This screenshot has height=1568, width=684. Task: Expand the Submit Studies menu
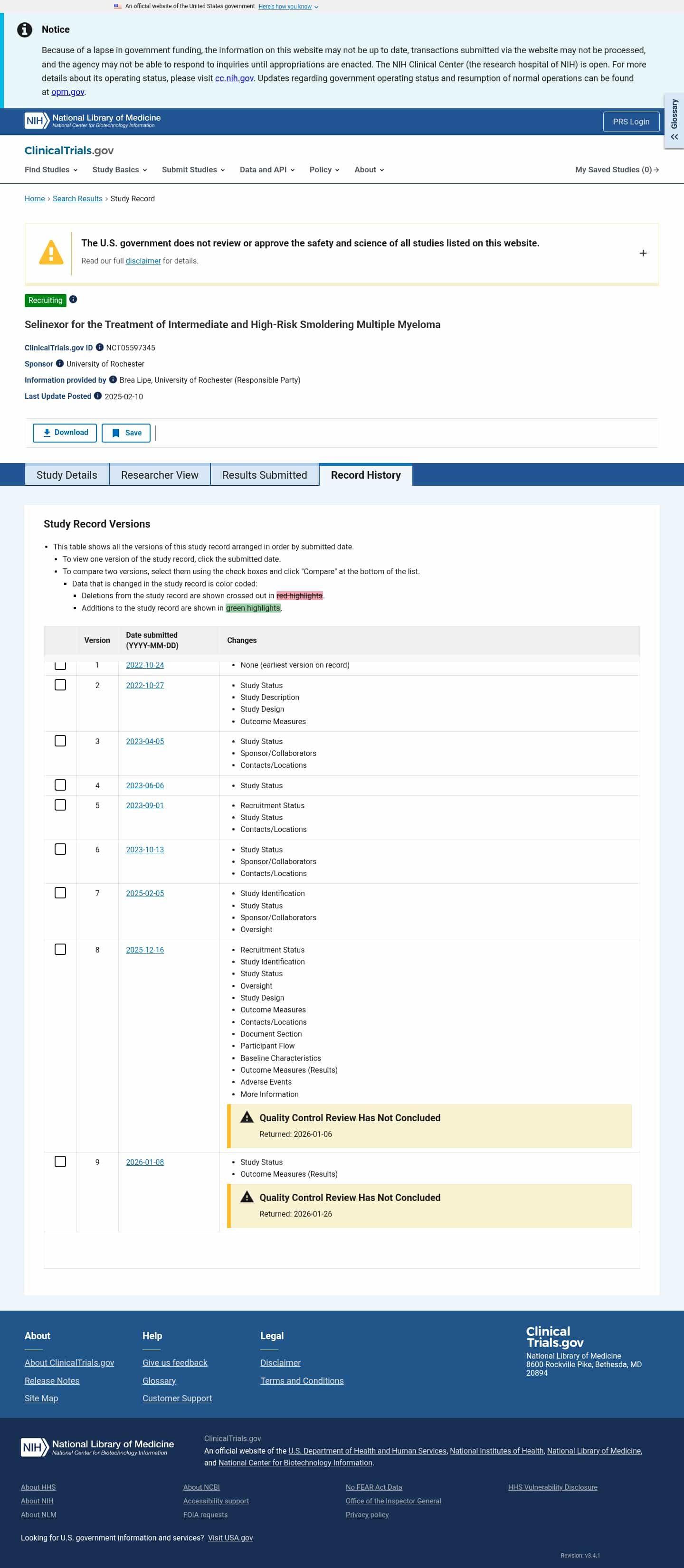[193, 170]
